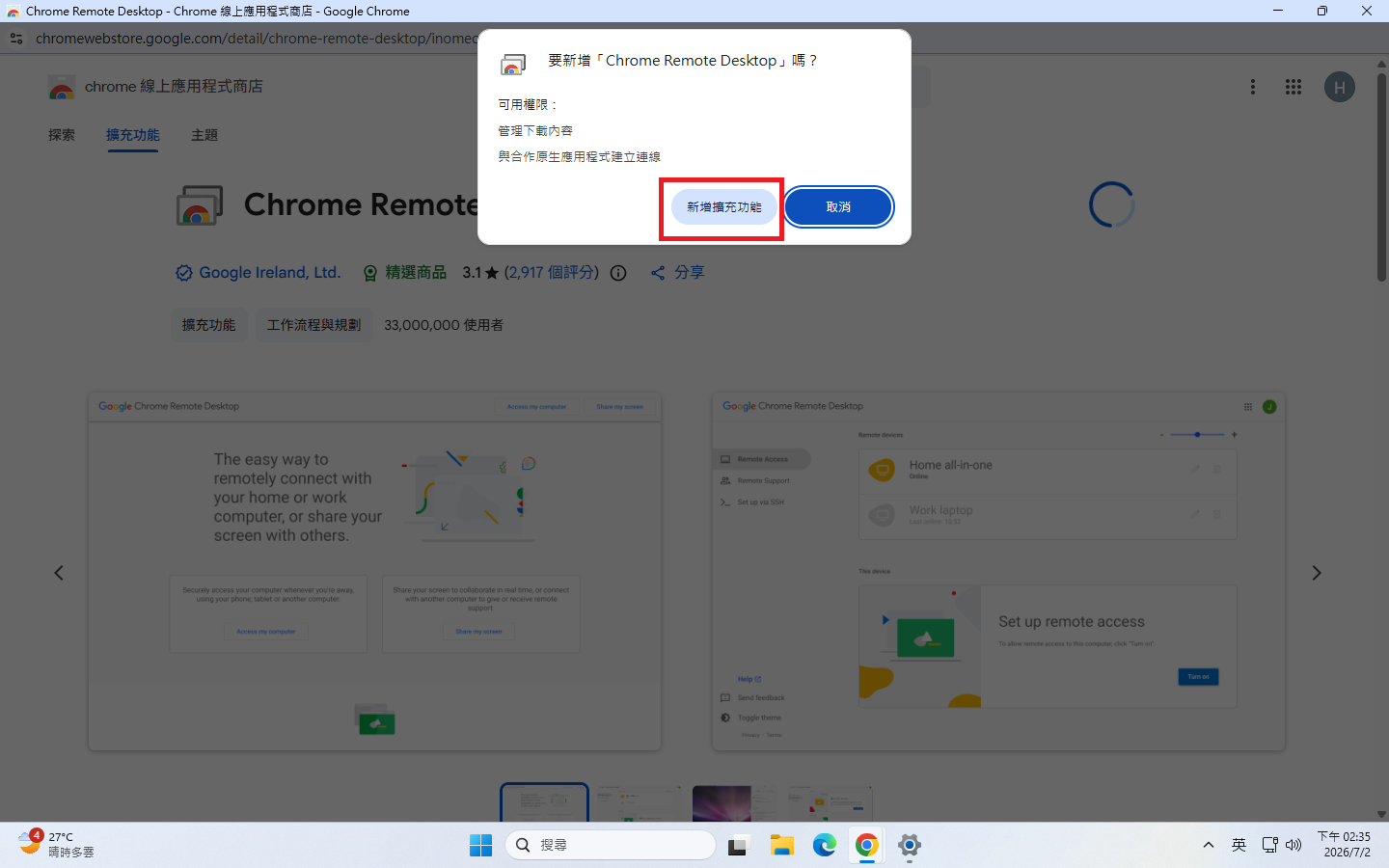1389x868 pixels.
Task: Click the 與合作原生應用程式建立連線 permission text
Action: (579, 156)
